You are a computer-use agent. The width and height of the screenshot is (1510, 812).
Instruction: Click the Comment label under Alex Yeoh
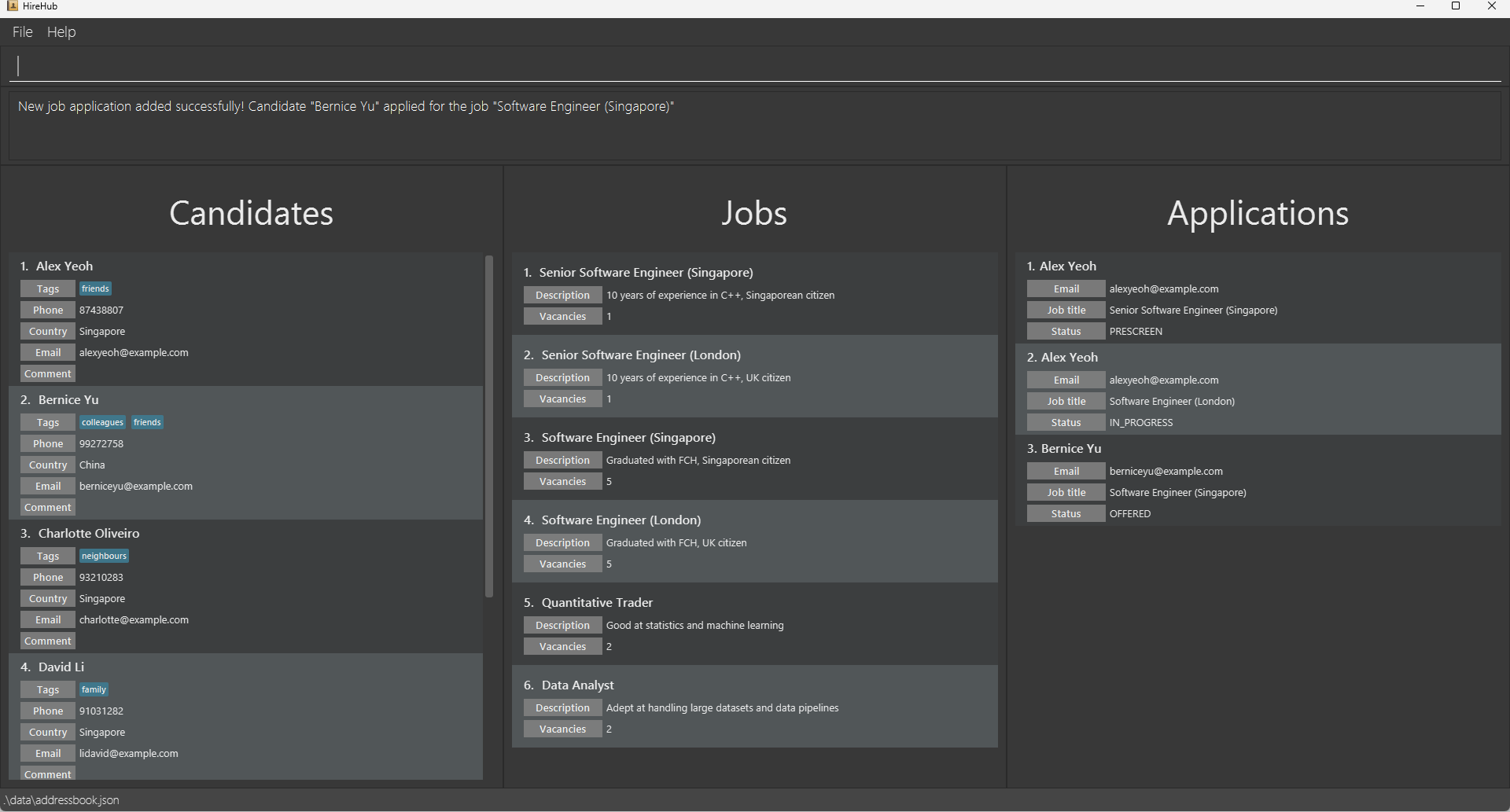point(48,374)
